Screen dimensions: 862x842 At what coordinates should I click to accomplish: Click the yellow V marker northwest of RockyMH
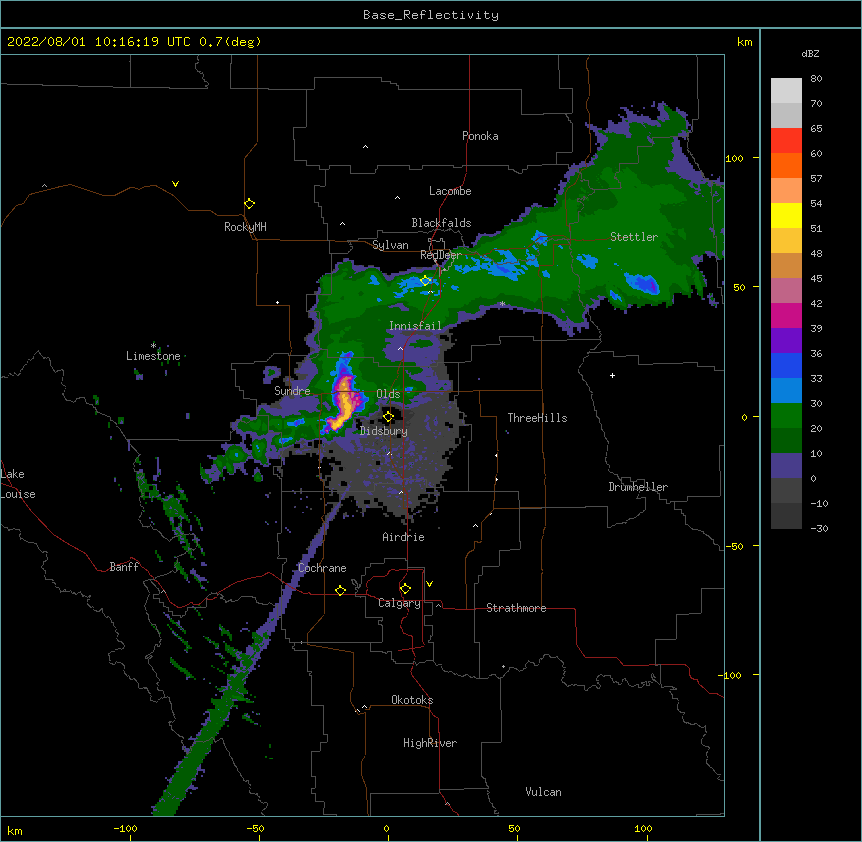[175, 184]
